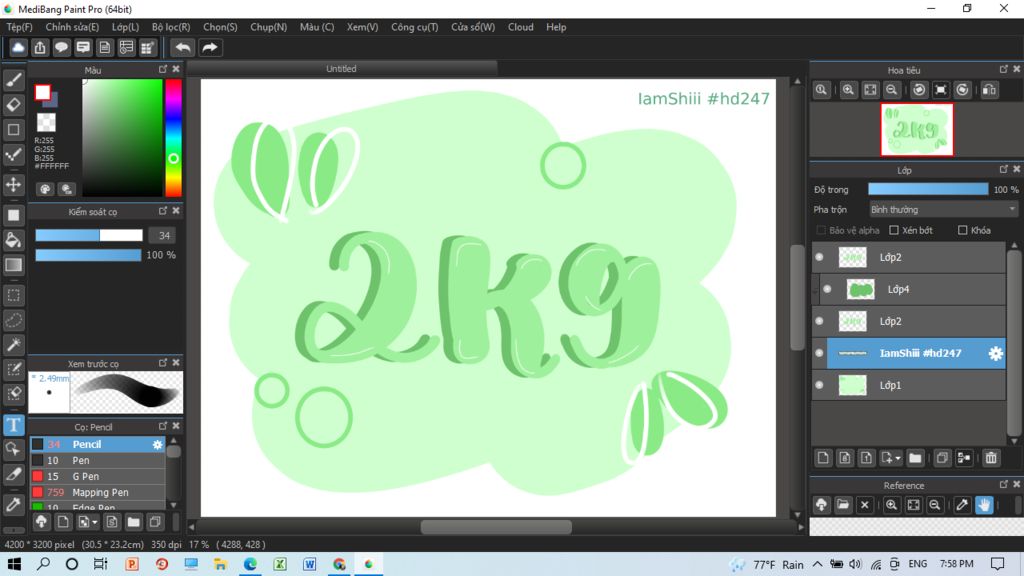Open the Lớp(L) menu

[x=125, y=27]
